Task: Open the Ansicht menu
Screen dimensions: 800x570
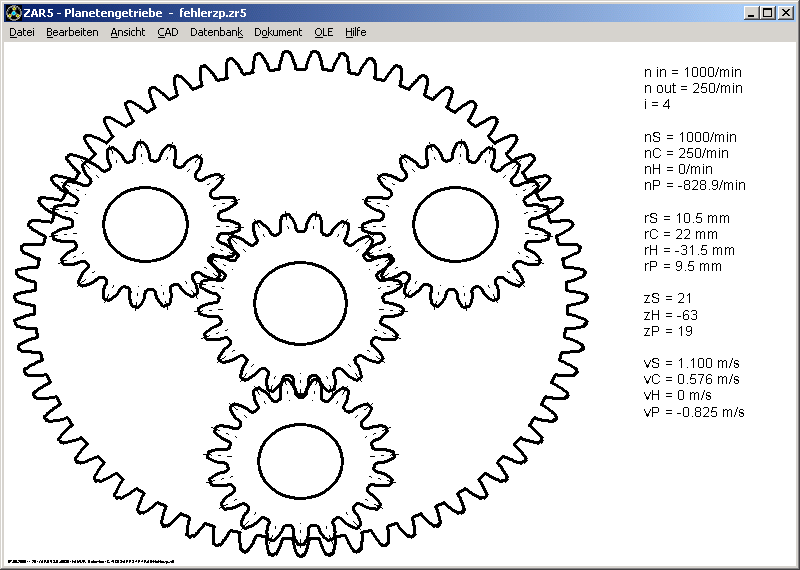Action: [128, 32]
